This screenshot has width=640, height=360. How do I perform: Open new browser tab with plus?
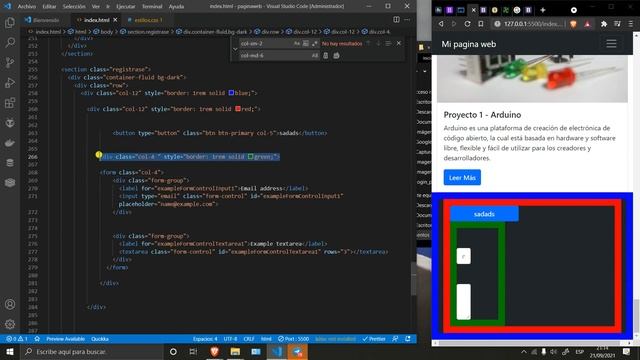coord(542,10)
